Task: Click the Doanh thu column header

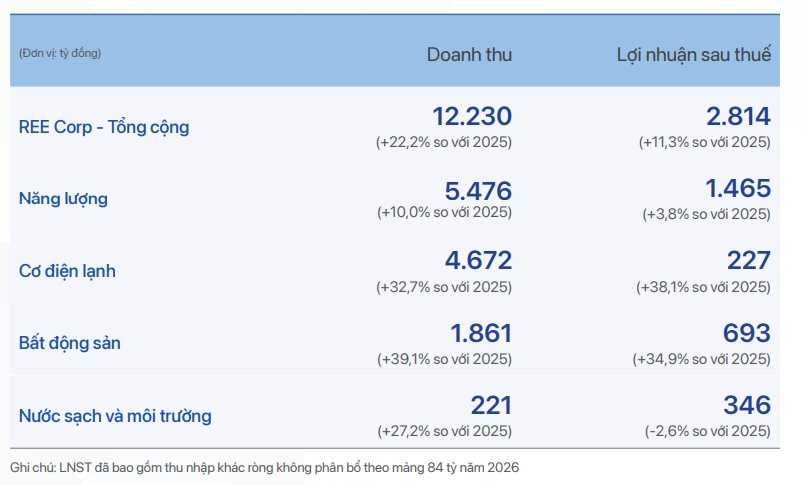Action: [x=469, y=55]
